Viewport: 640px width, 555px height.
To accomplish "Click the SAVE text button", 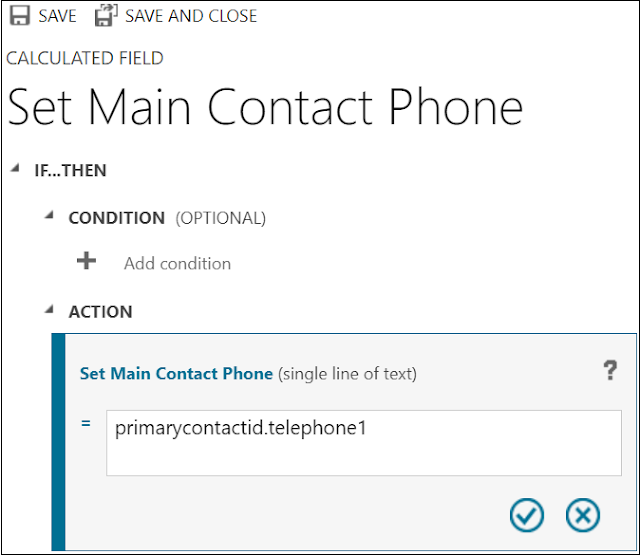I will click(x=58, y=16).
